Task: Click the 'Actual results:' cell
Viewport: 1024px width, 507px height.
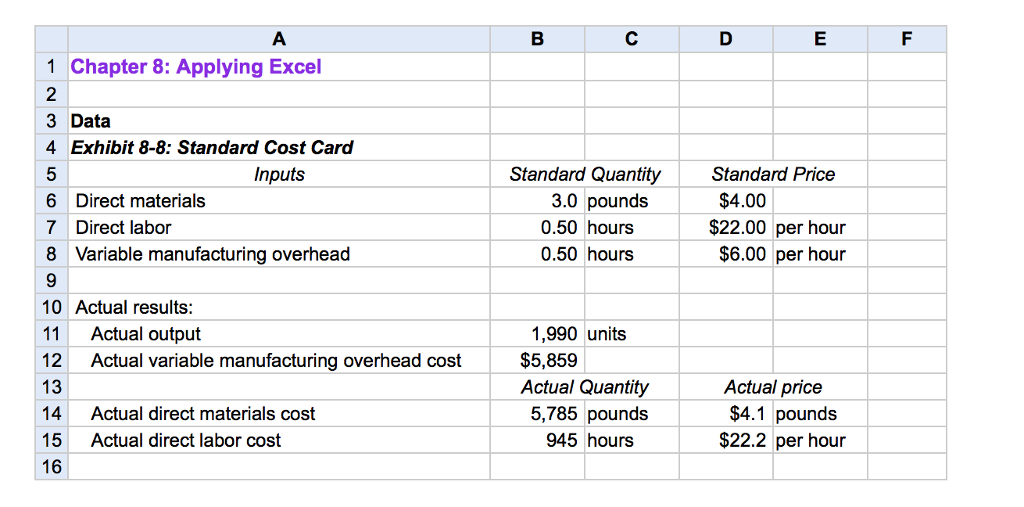Action: 279,307
